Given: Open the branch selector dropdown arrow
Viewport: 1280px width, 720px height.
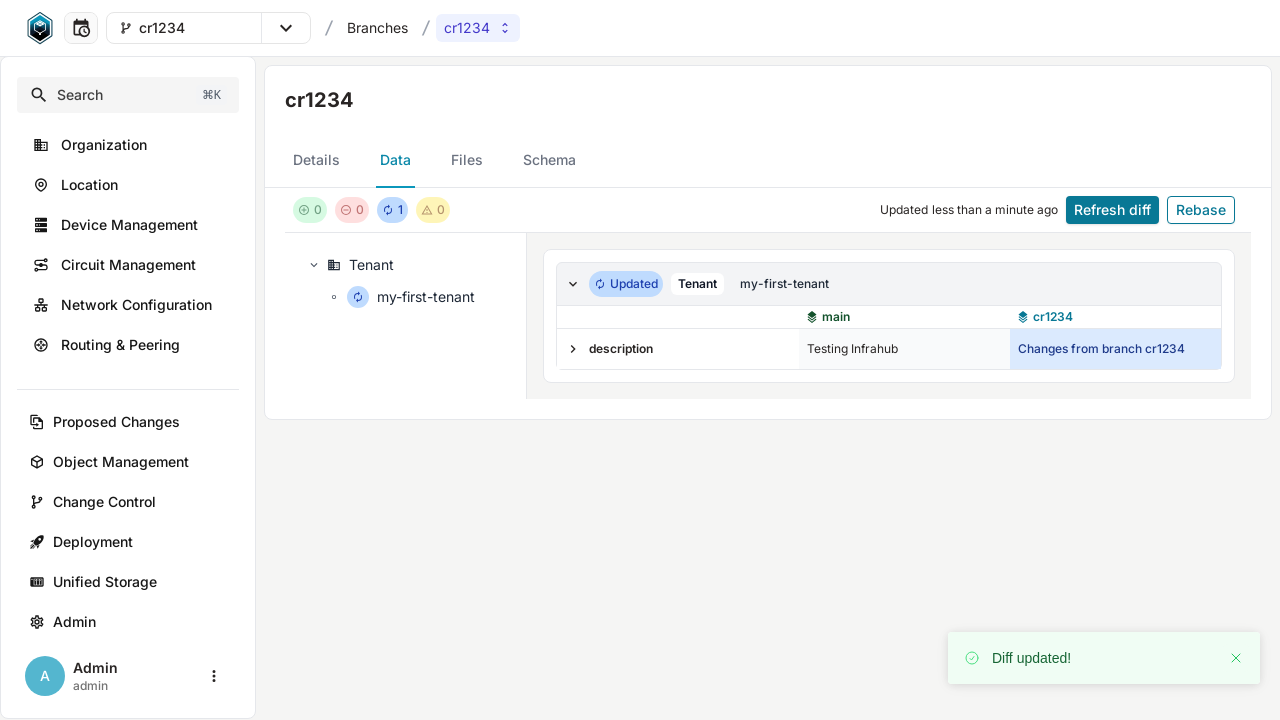Looking at the screenshot, I should [286, 28].
